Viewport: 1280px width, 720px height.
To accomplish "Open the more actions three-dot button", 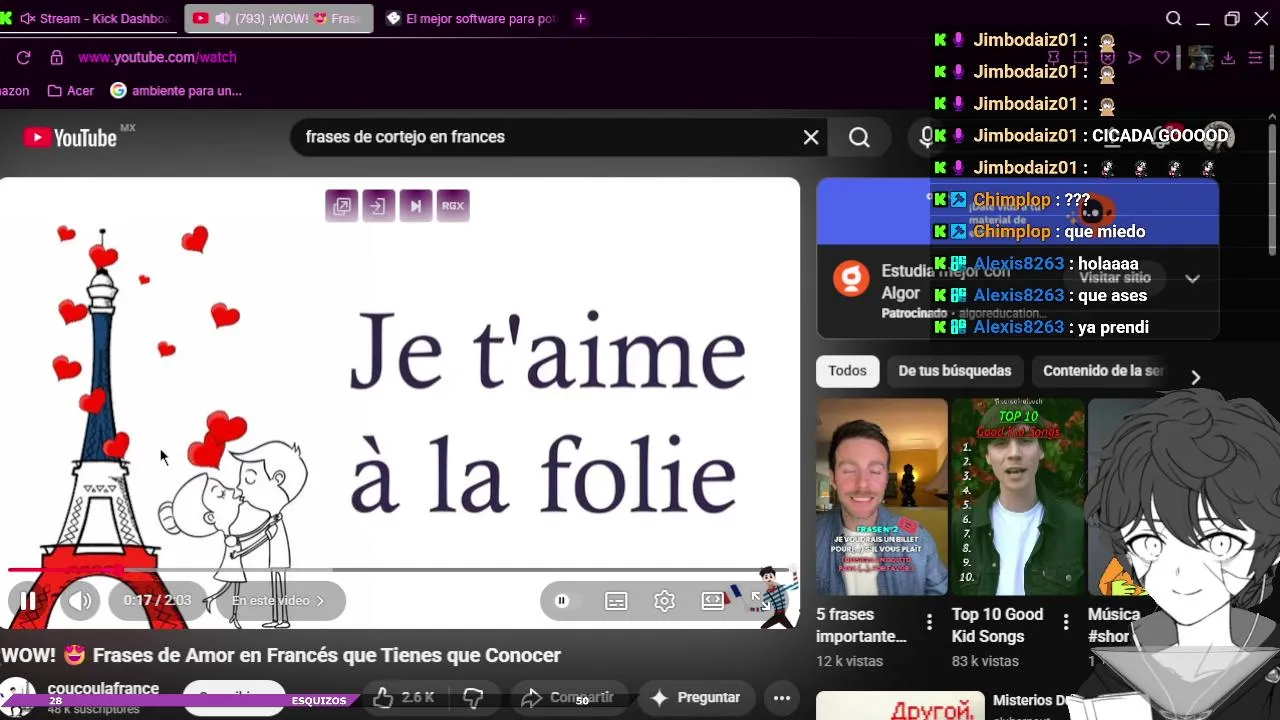I will (782, 698).
